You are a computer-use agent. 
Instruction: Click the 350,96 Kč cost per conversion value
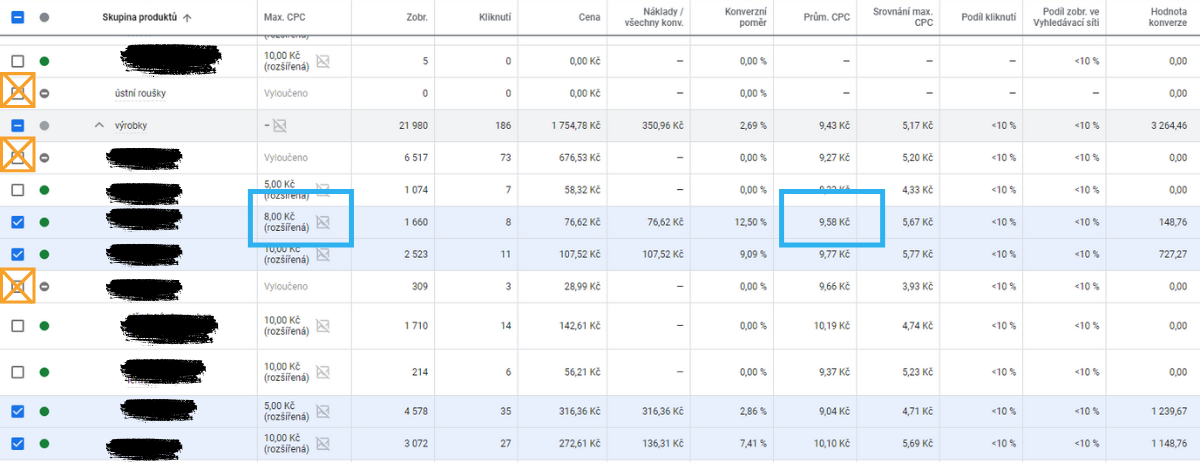[x=661, y=126]
